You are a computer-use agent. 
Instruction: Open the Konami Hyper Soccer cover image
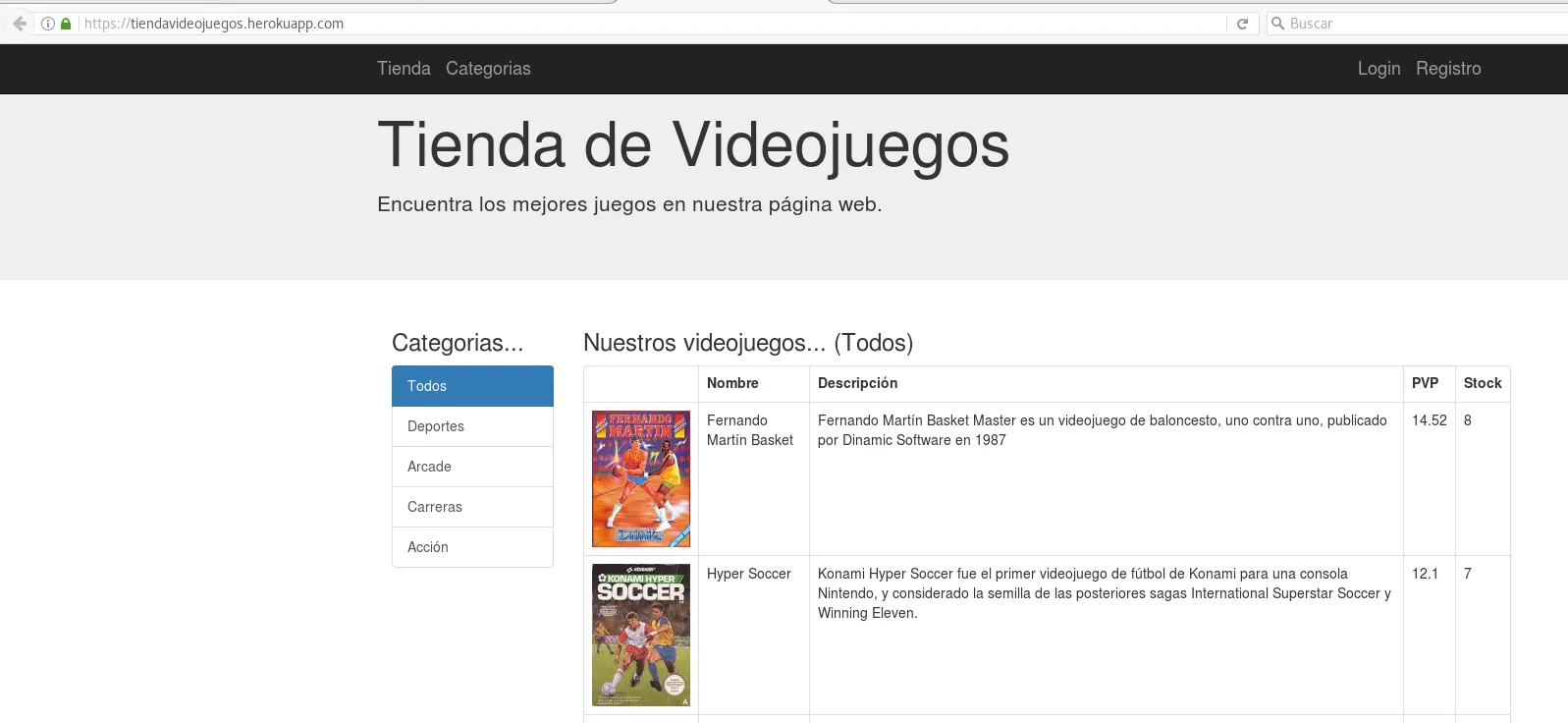click(641, 635)
